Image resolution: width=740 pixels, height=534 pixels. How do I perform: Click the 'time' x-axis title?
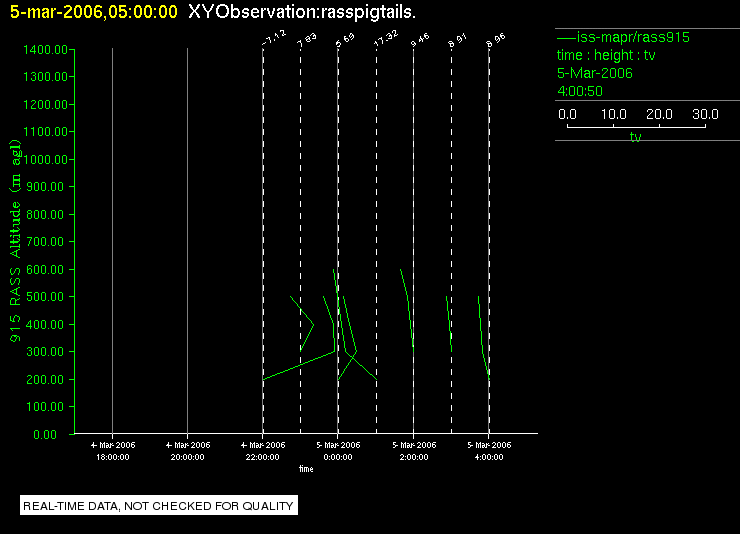306,469
